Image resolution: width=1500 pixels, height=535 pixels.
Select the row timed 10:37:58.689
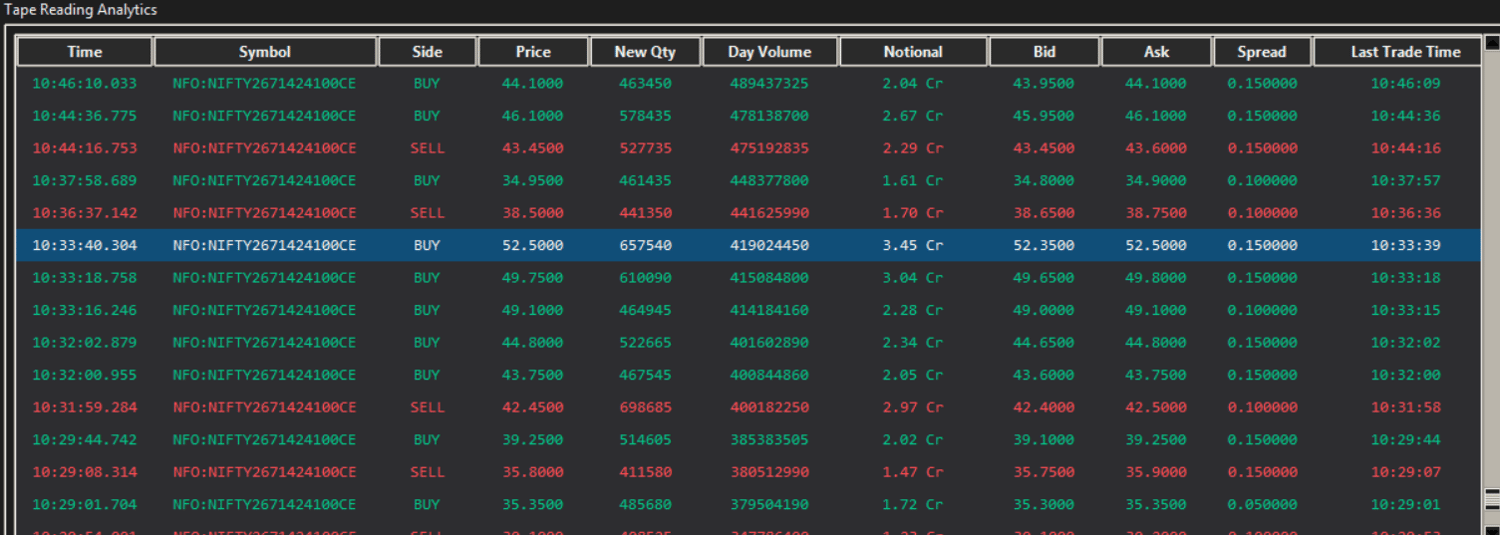[748, 181]
